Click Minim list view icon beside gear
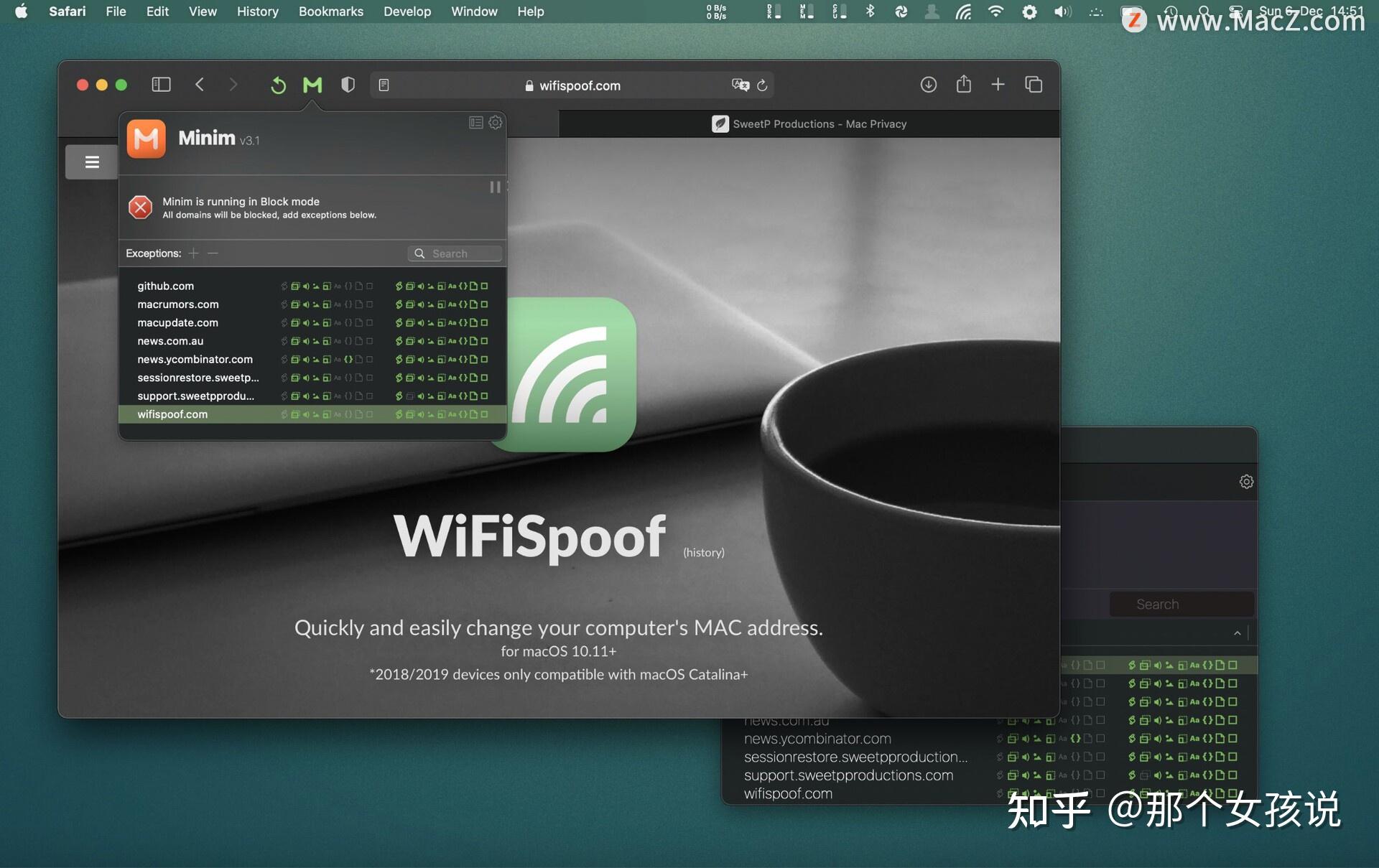The height and width of the screenshot is (868, 1379). 475,123
